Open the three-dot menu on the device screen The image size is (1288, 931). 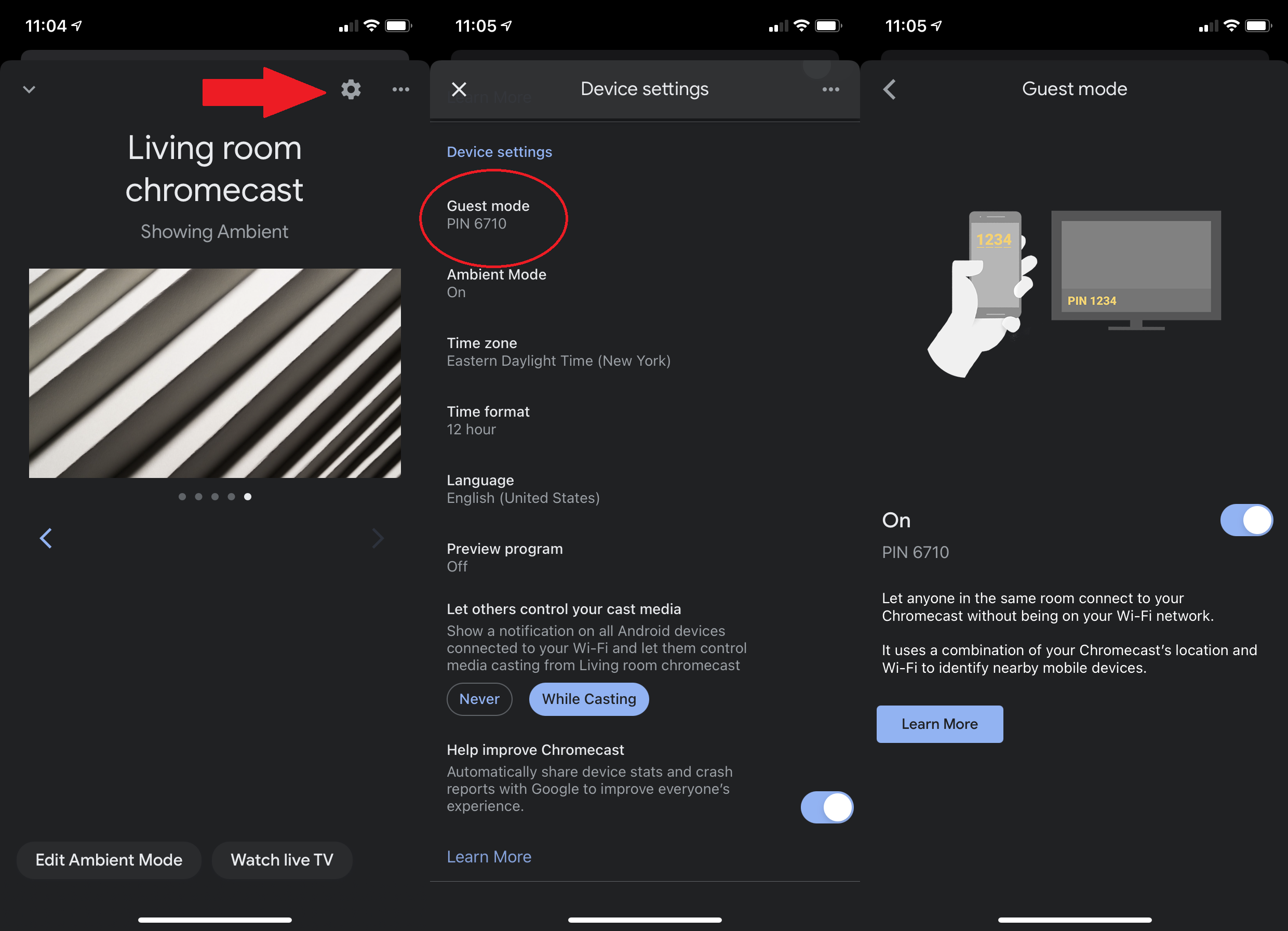pyautogui.click(x=401, y=89)
